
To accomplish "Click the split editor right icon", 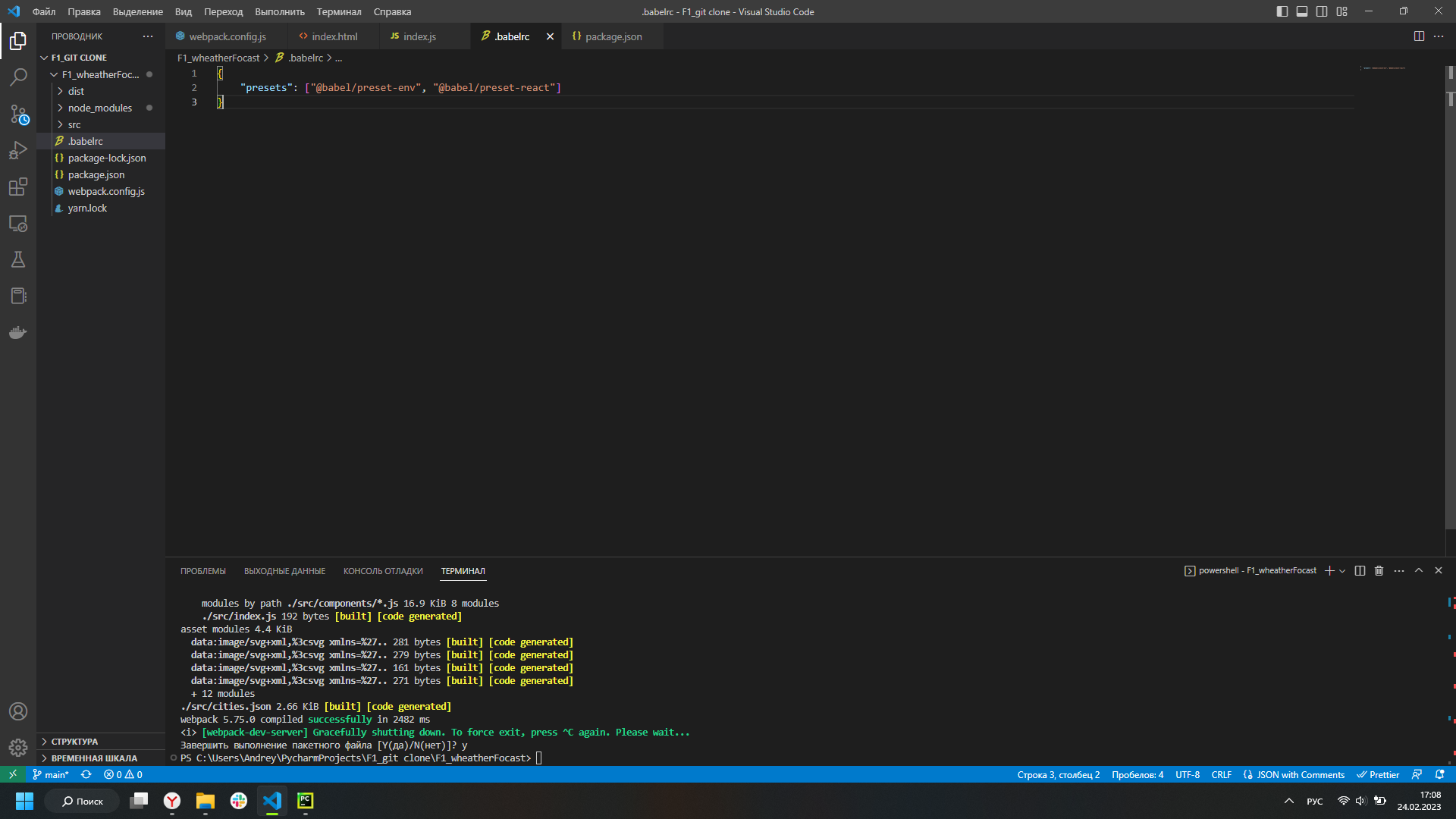I will pyautogui.click(x=1419, y=36).
